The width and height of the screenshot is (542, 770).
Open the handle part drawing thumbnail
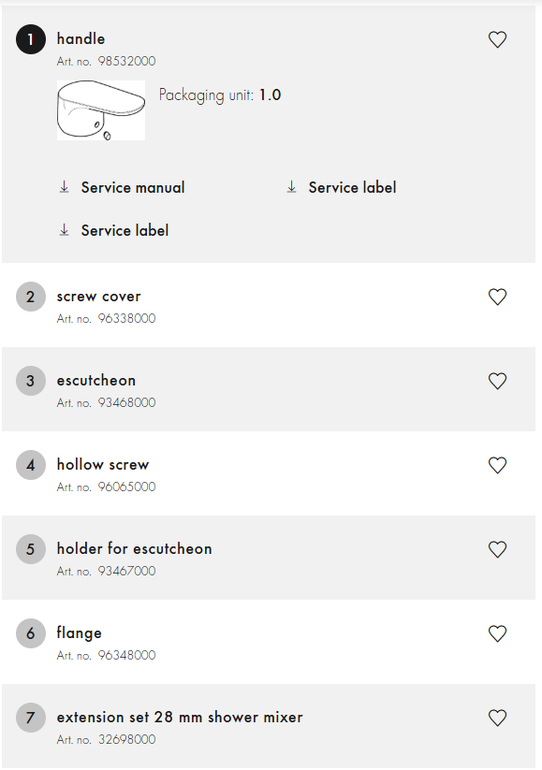(x=101, y=110)
